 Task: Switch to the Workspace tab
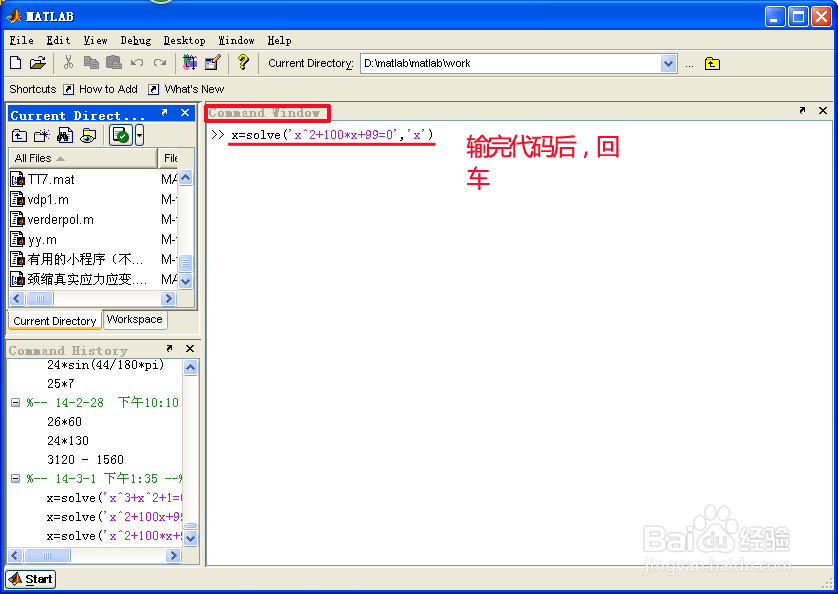pos(135,320)
